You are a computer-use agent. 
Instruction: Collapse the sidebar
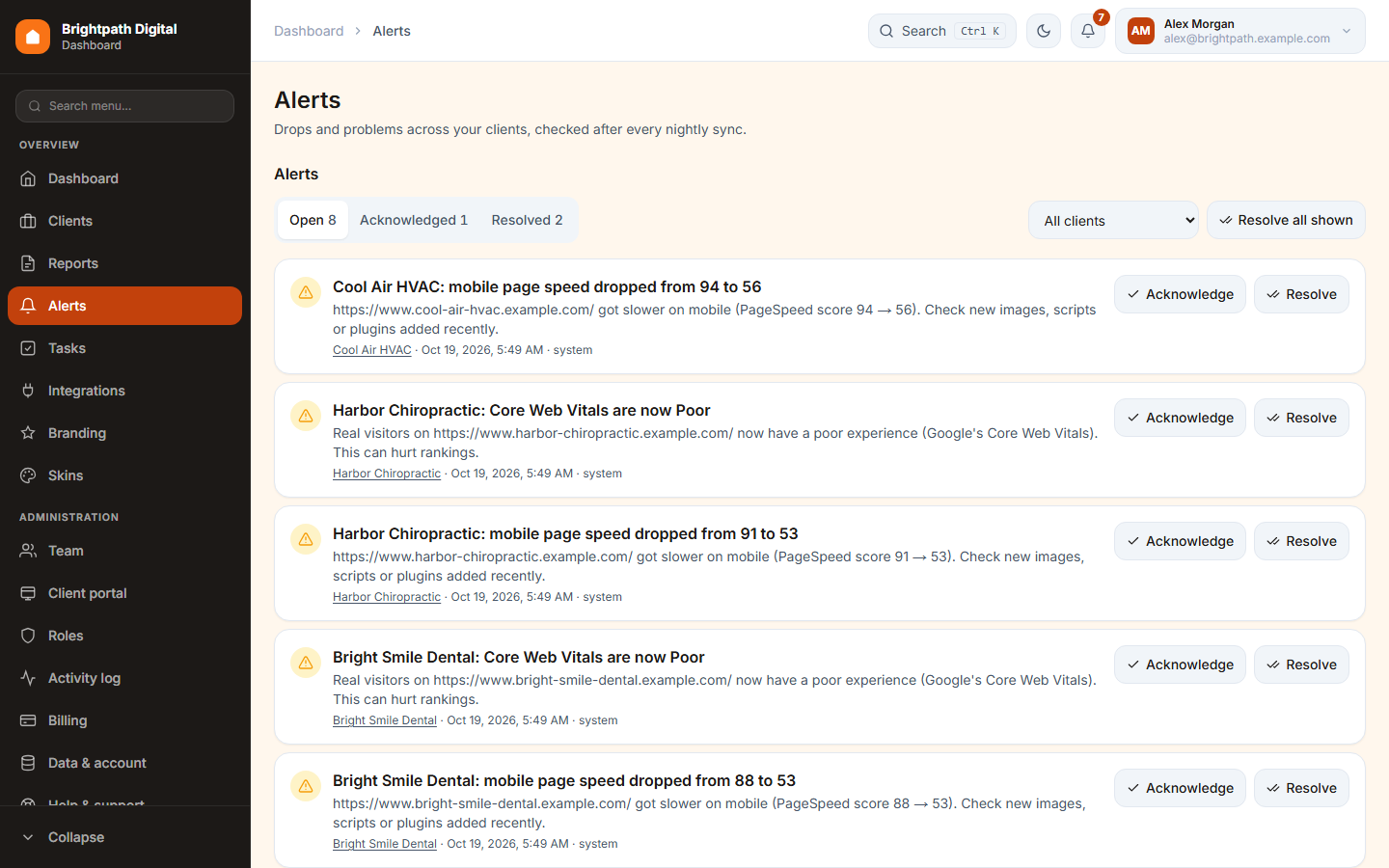125,837
